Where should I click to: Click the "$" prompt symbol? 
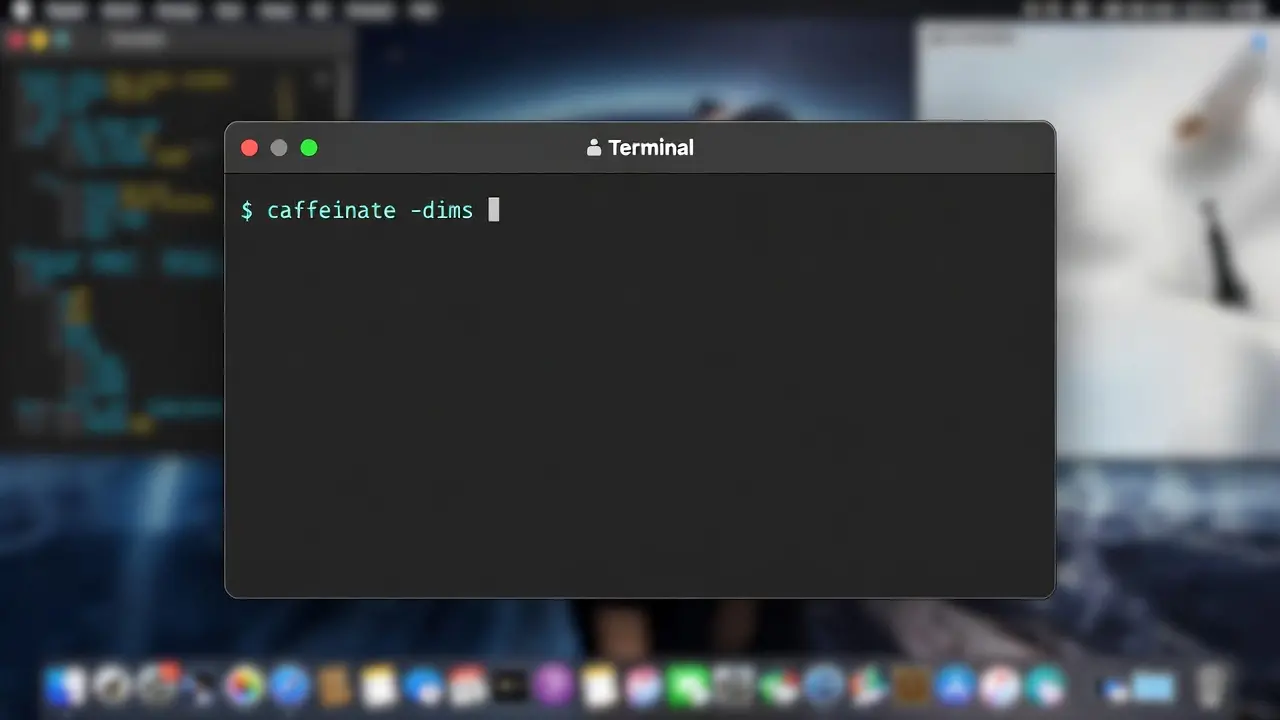click(247, 210)
